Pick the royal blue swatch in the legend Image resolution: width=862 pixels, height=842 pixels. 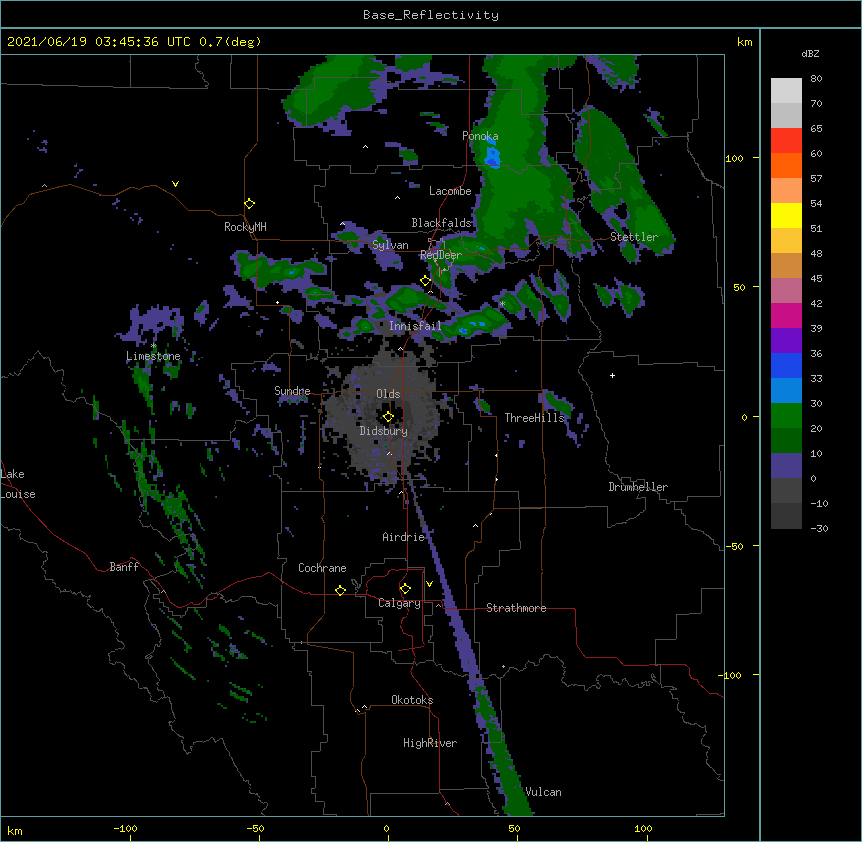[786, 365]
